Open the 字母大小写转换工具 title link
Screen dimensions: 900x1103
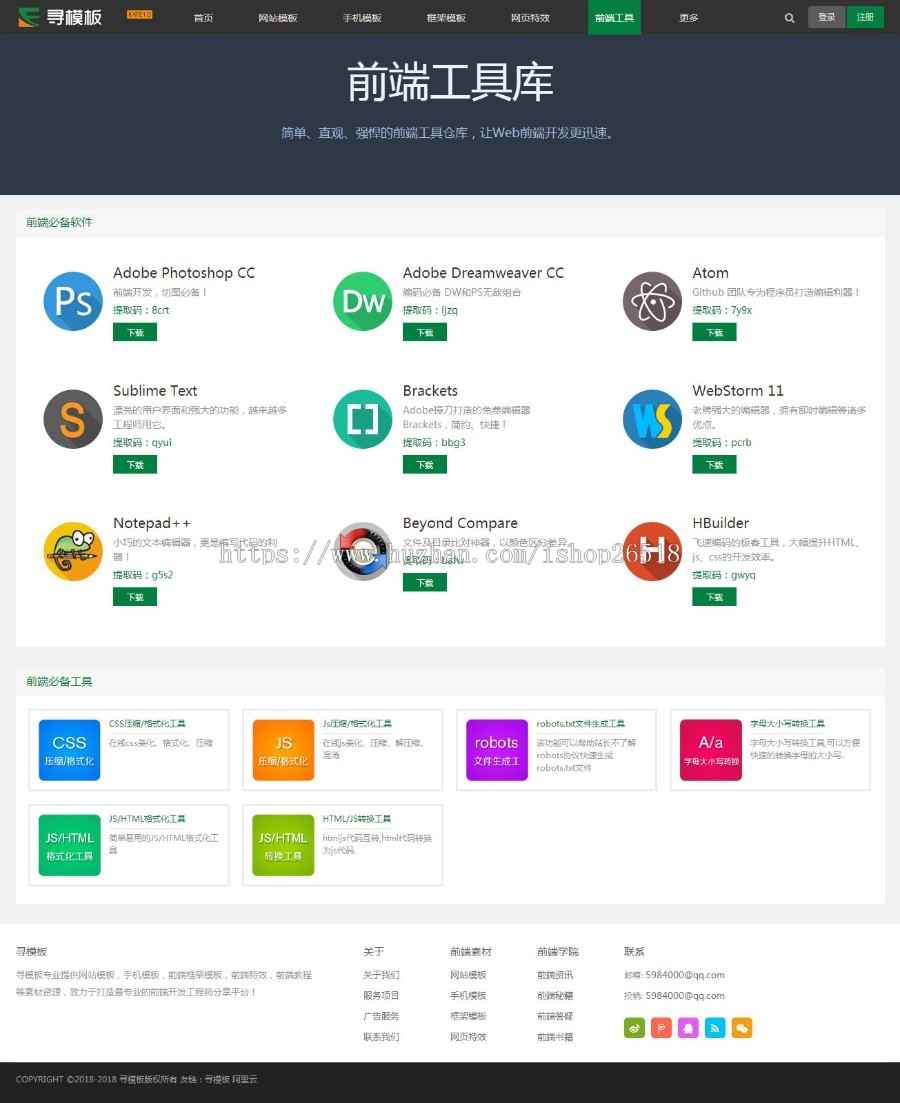click(x=787, y=724)
